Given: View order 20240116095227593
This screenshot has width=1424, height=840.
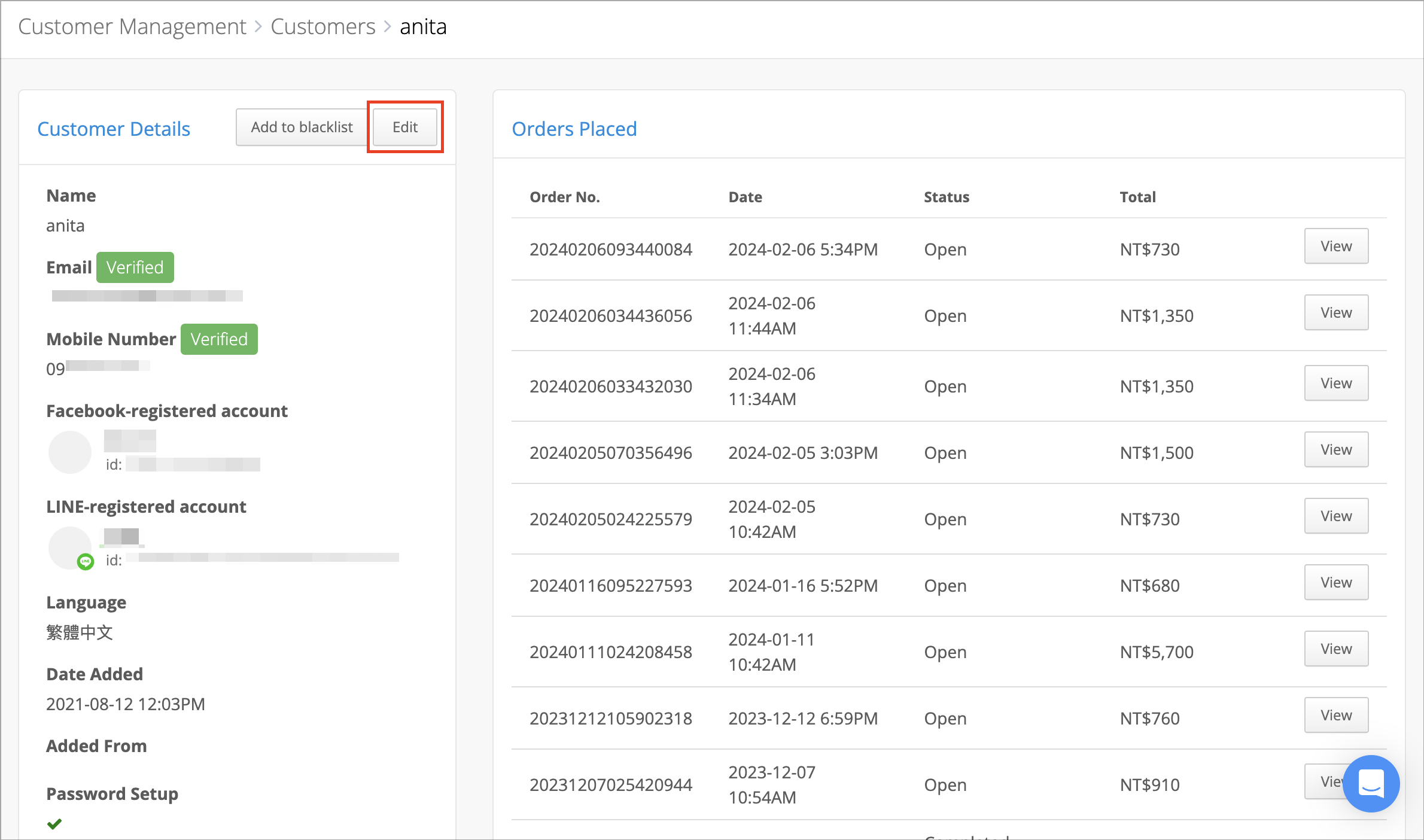Looking at the screenshot, I should (1335, 582).
